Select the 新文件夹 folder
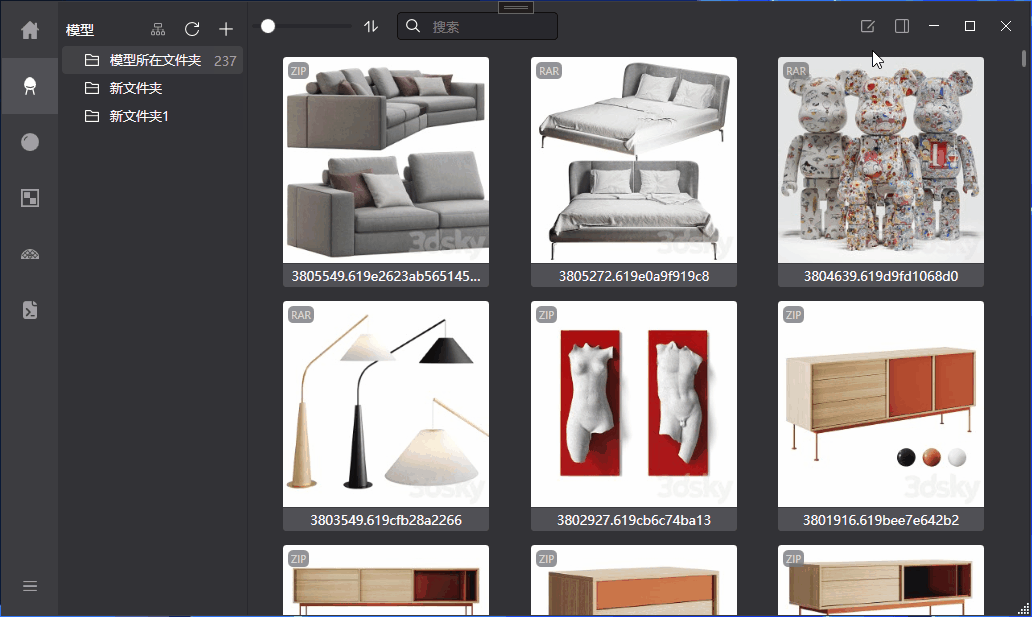Viewport: 1032px width, 617px height. 136,88
